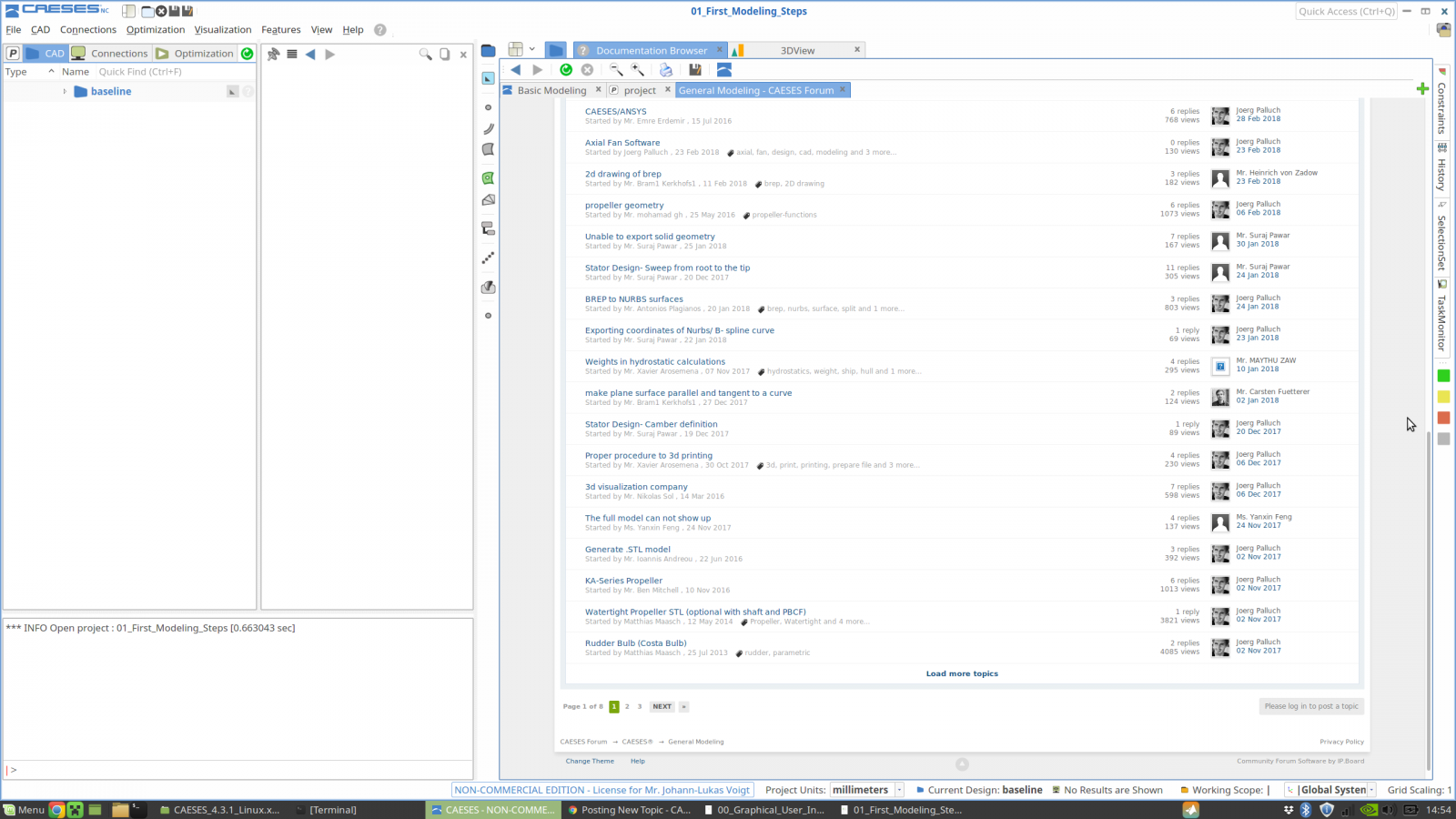Open the CAESES home page icon in browser toolbar
Viewport: 1456px width, 819px height.
724,70
